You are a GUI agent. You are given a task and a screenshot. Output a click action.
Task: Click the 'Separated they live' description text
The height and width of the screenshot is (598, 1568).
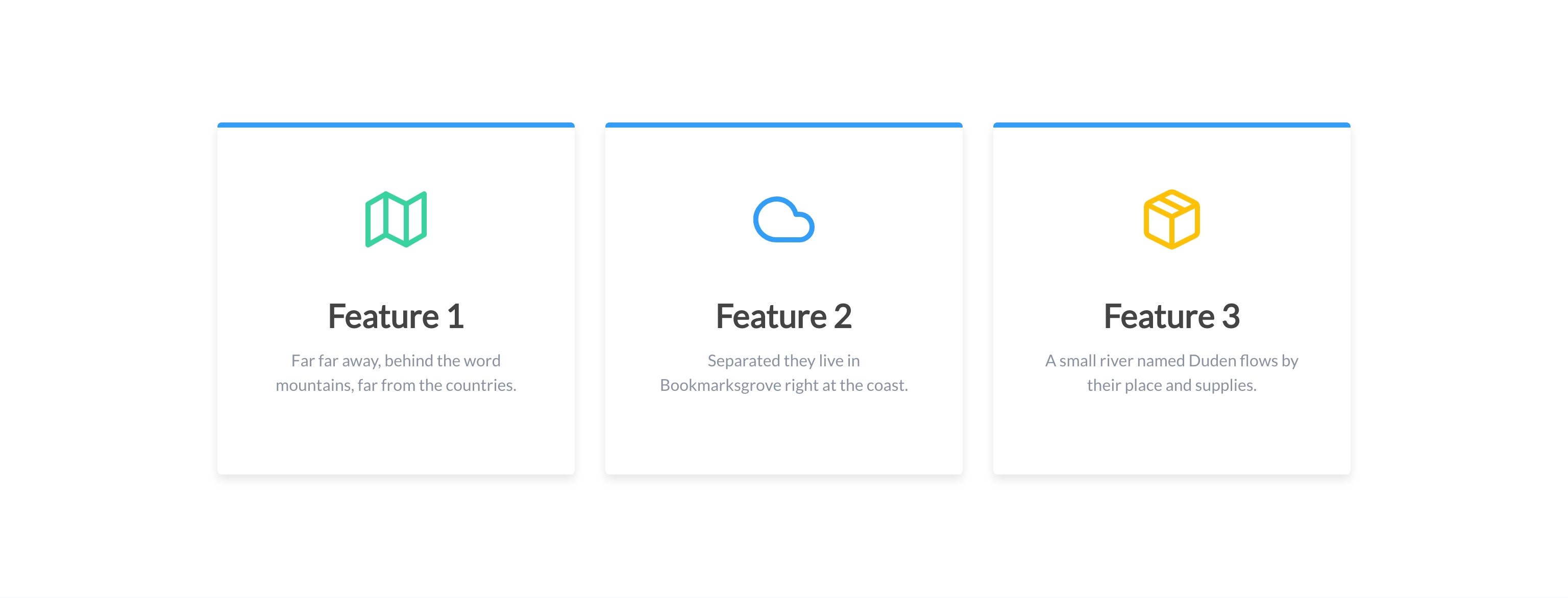pyautogui.click(x=783, y=361)
